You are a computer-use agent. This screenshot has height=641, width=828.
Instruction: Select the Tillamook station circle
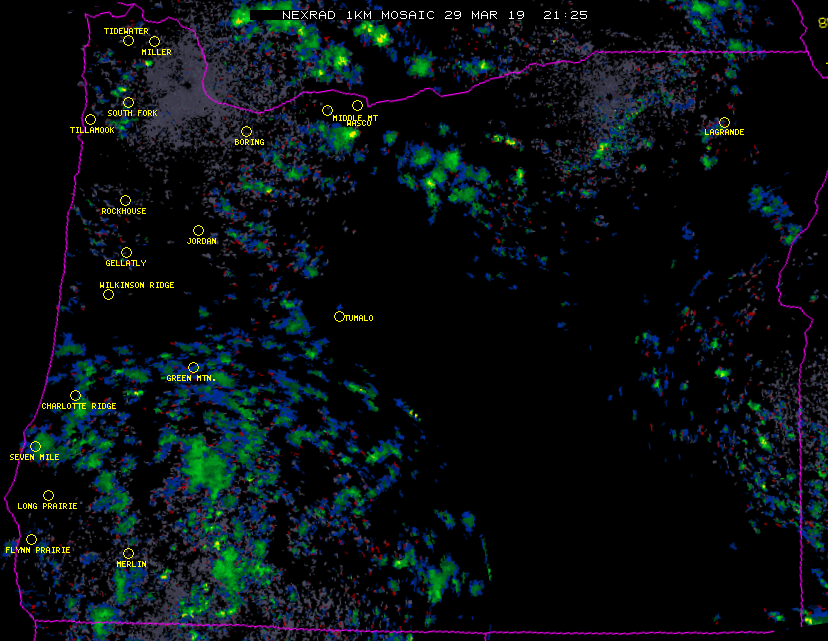click(90, 119)
